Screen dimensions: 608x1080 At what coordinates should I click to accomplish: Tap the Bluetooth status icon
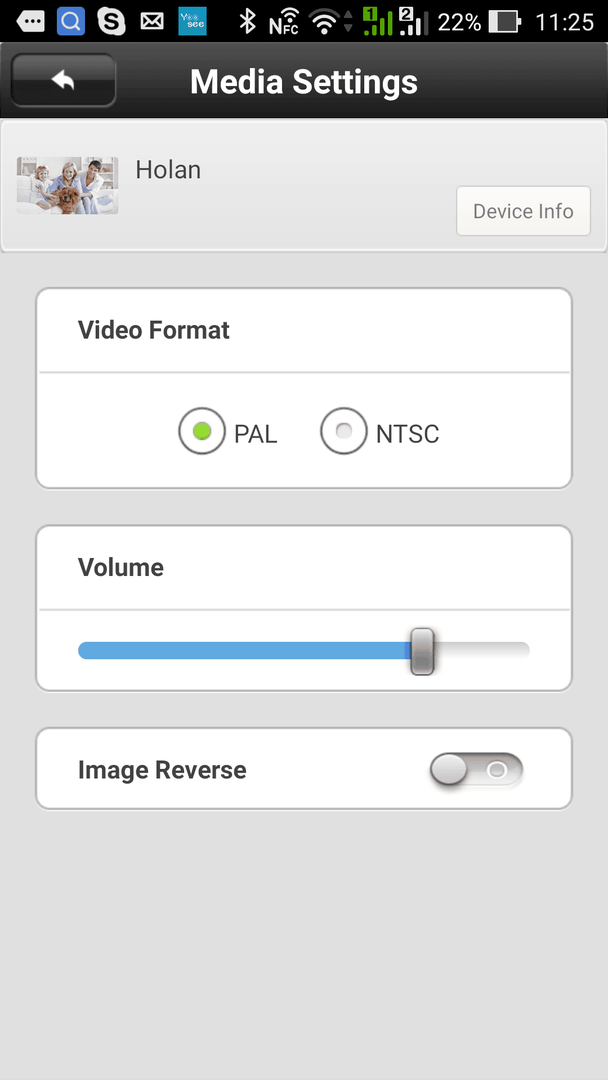point(247,21)
